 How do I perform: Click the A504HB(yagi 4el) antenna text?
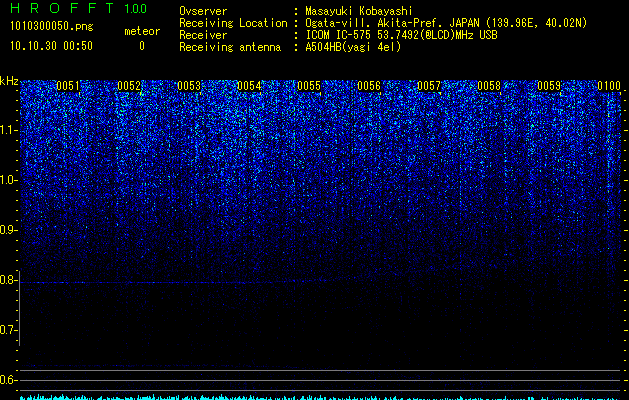(x=353, y=47)
